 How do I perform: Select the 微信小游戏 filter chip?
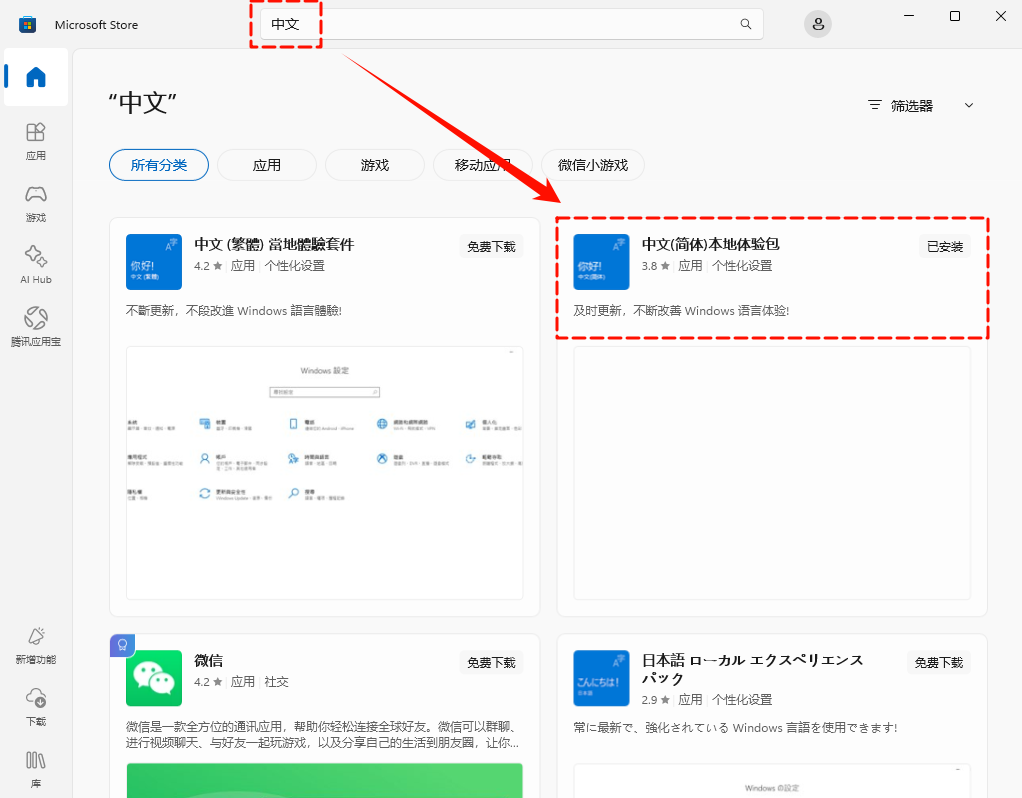click(x=592, y=166)
